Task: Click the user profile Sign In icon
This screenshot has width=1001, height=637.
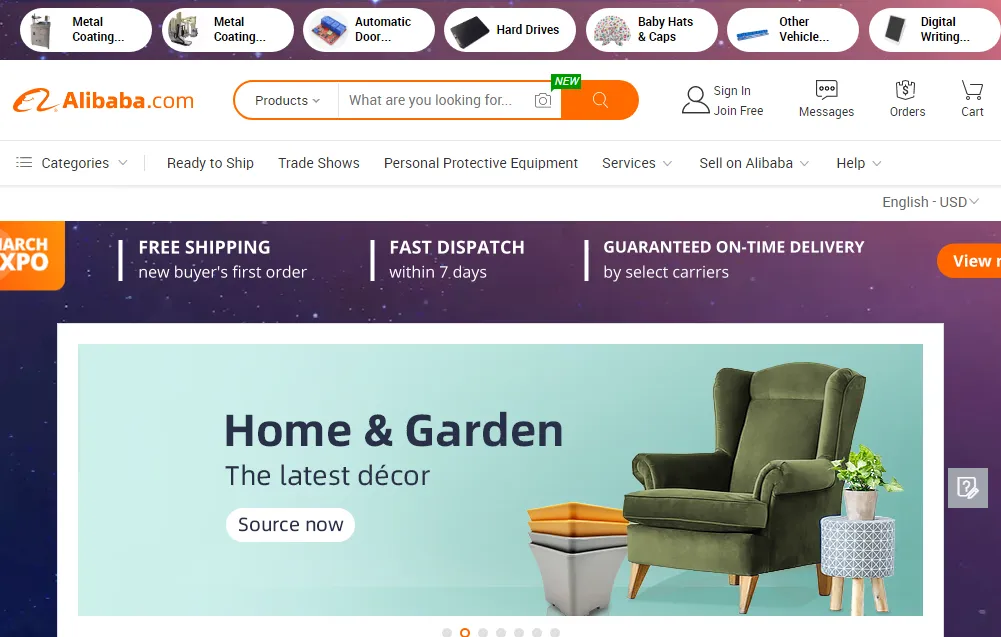Action: [695, 100]
